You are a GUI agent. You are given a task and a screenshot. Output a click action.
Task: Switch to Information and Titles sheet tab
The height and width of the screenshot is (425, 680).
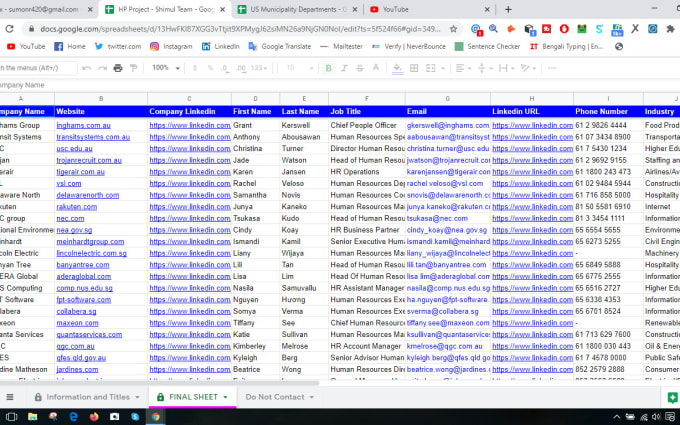[87, 397]
